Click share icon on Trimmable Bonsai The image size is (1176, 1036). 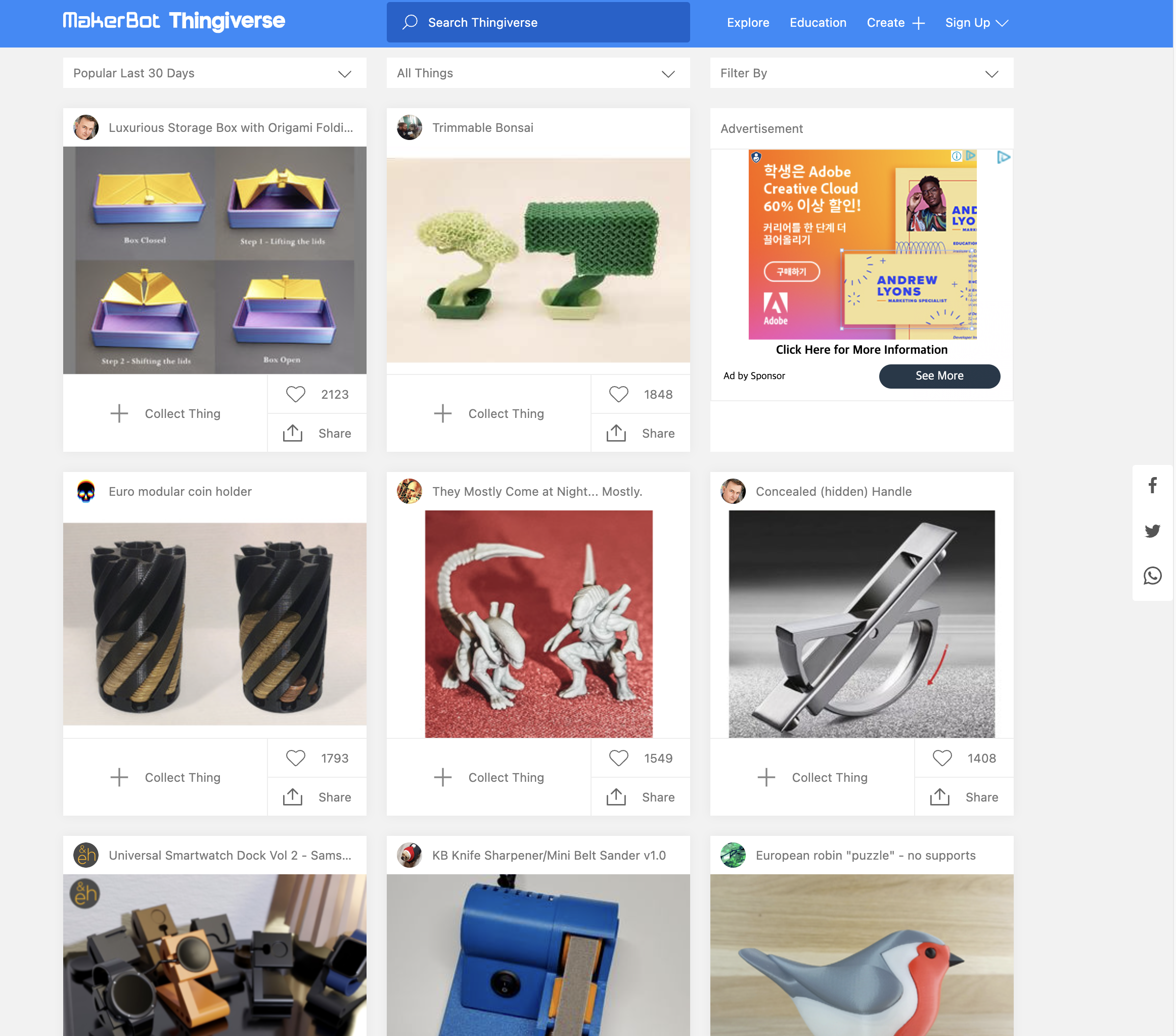point(616,433)
